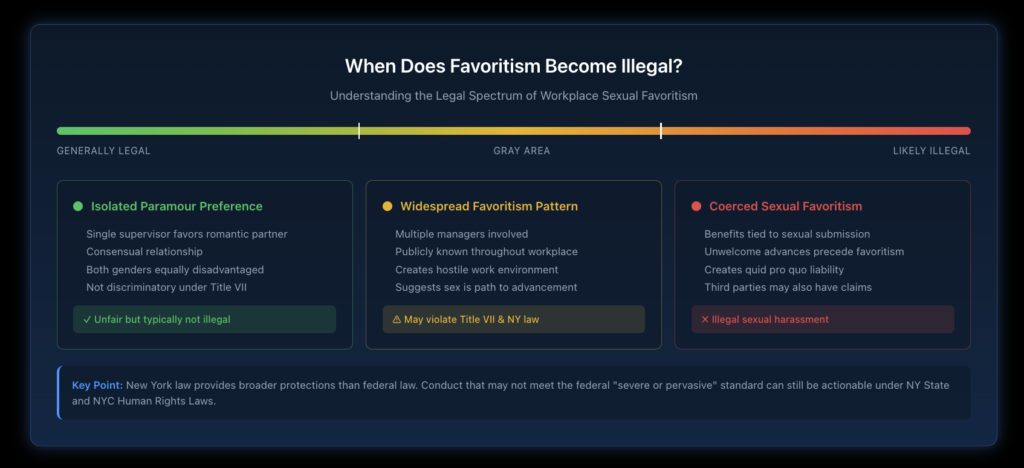The height and width of the screenshot is (468, 1024).
Task: Click the checkmark in the green verdict badge
Action: pos(86,319)
